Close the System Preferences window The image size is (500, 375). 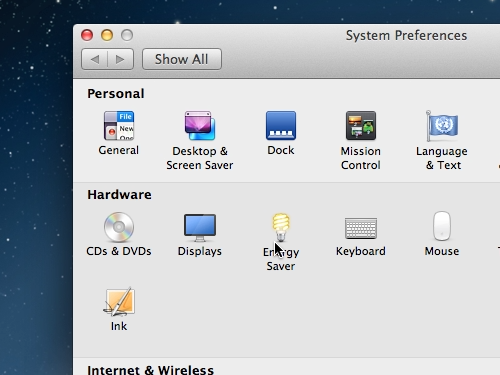[x=87, y=35]
